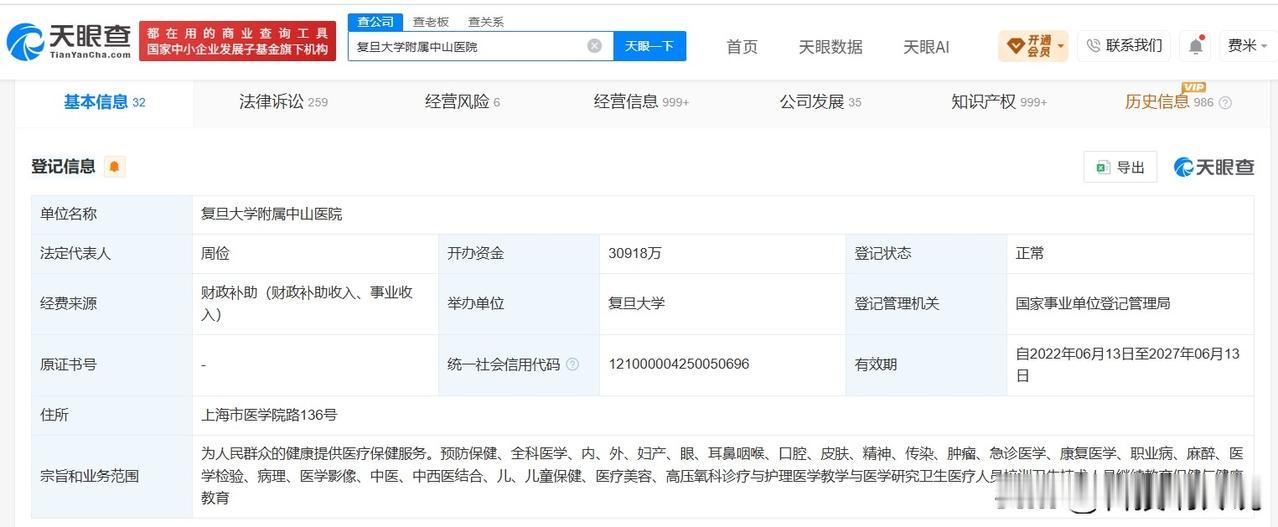Select the 查老板 search tab
Viewport: 1278px width, 527px height.
431,22
